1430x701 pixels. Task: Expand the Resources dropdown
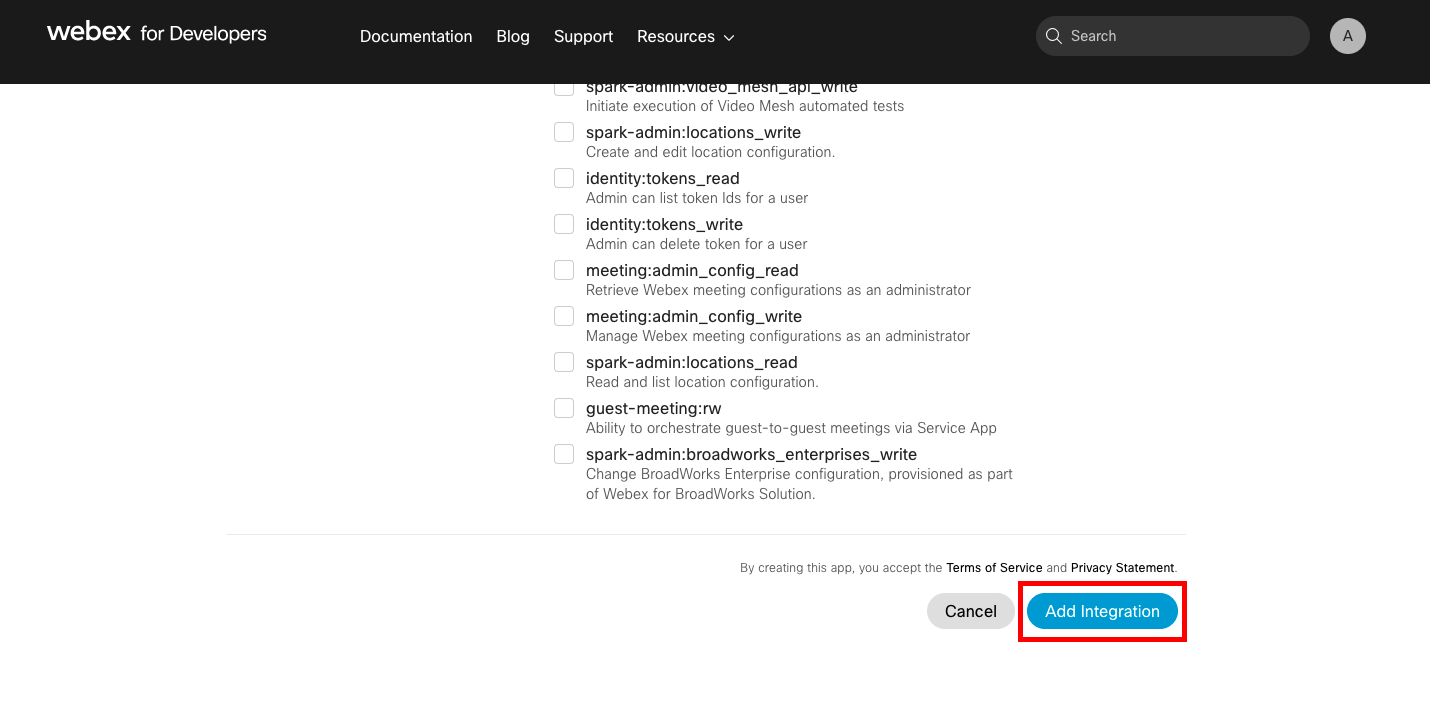pos(685,36)
